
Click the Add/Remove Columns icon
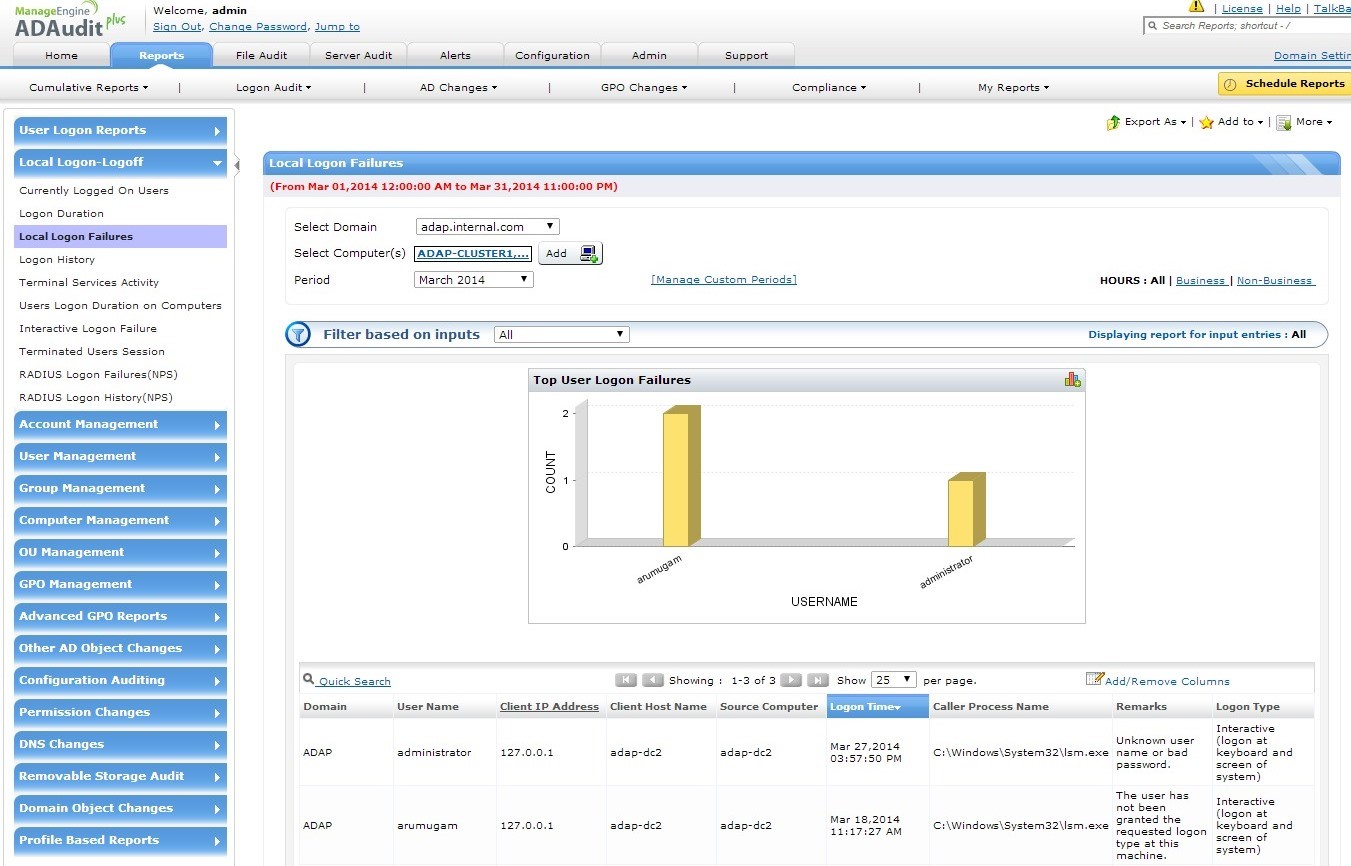tap(1094, 680)
